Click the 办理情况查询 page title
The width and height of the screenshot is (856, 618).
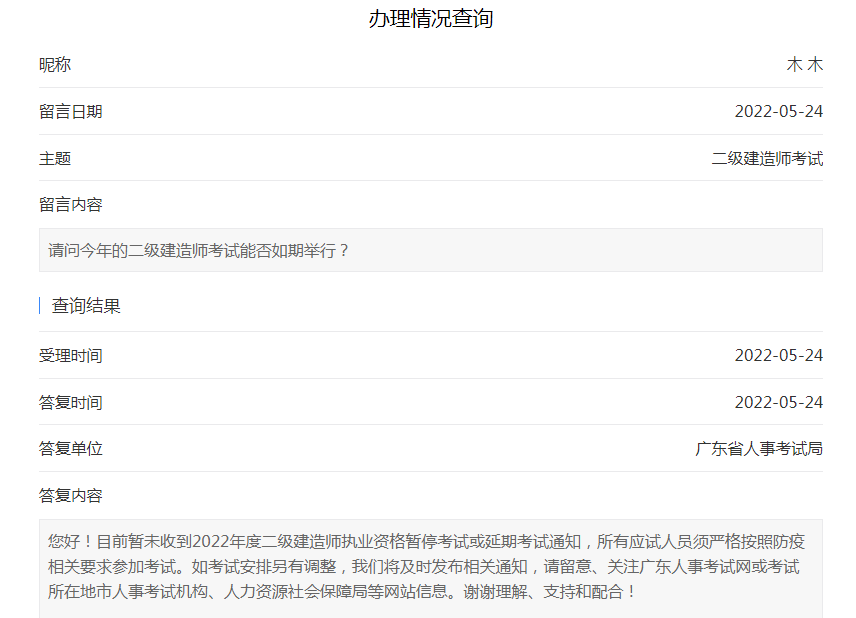pyautogui.click(x=431, y=19)
